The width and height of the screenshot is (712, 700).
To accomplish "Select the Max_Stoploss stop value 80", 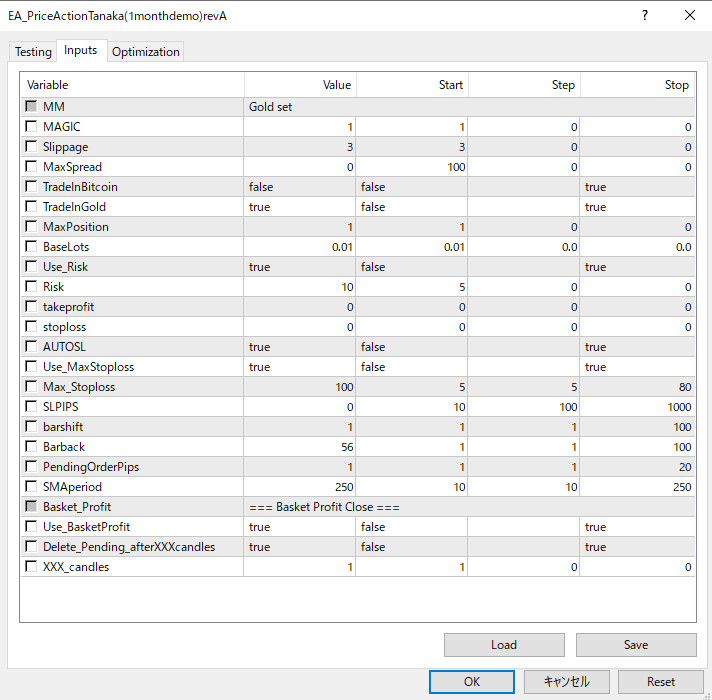I will [637, 386].
